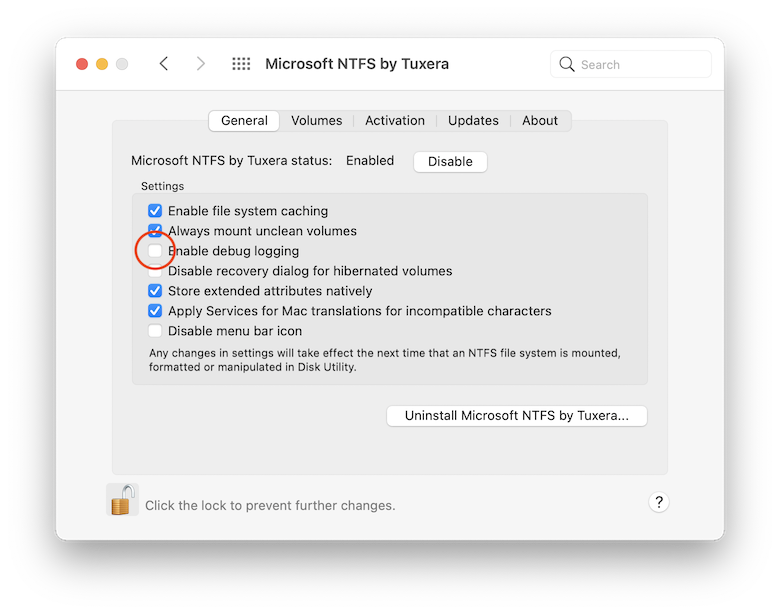Enable debug logging checkbox
780x614 pixels.
[x=155, y=251]
